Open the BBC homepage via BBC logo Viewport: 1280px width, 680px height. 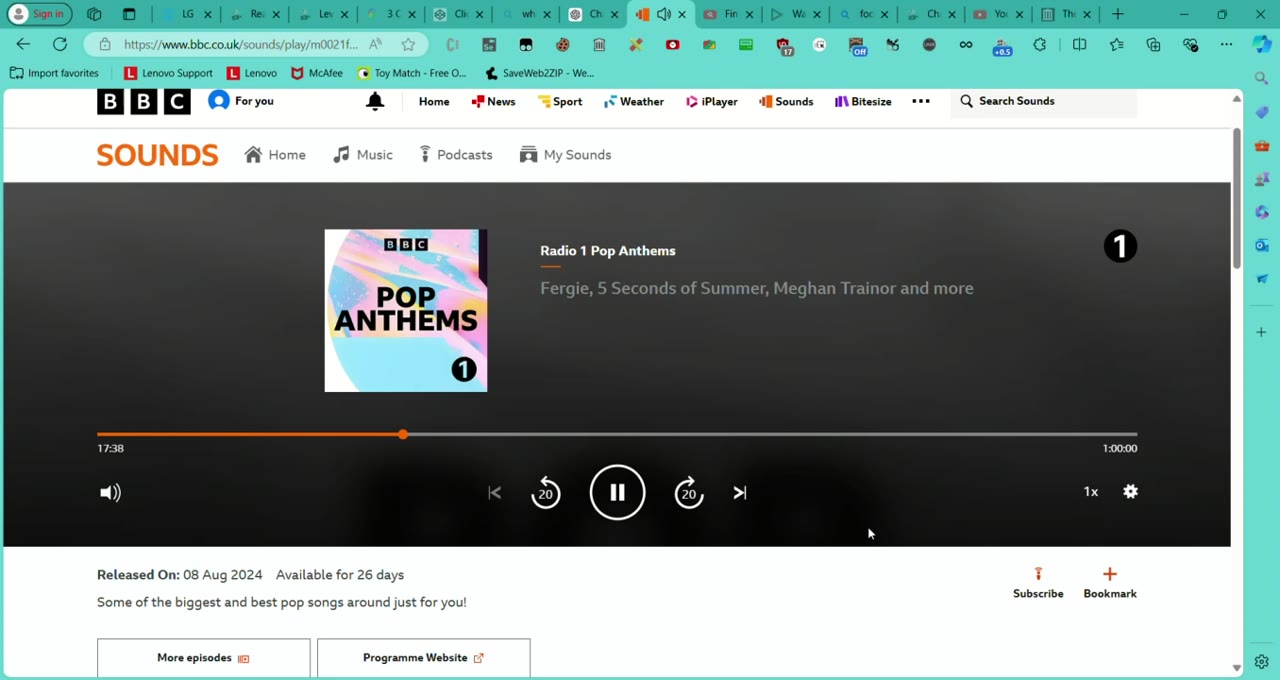[144, 101]
